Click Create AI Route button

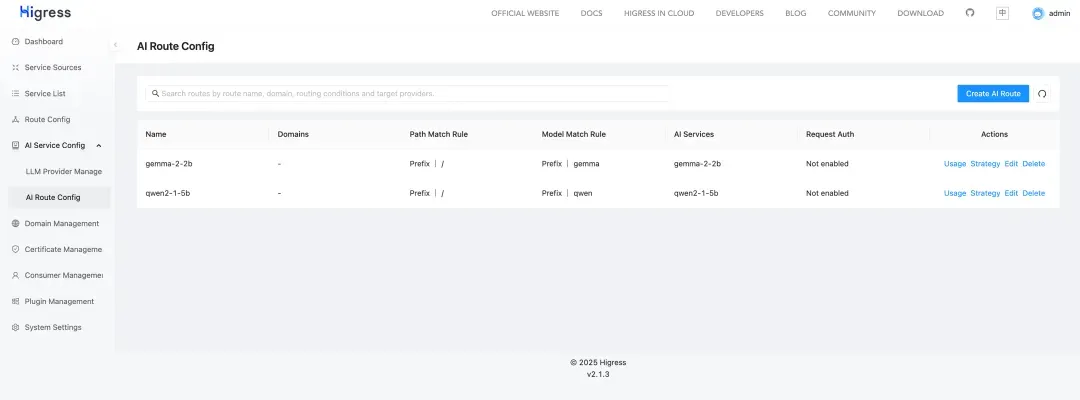993,94
